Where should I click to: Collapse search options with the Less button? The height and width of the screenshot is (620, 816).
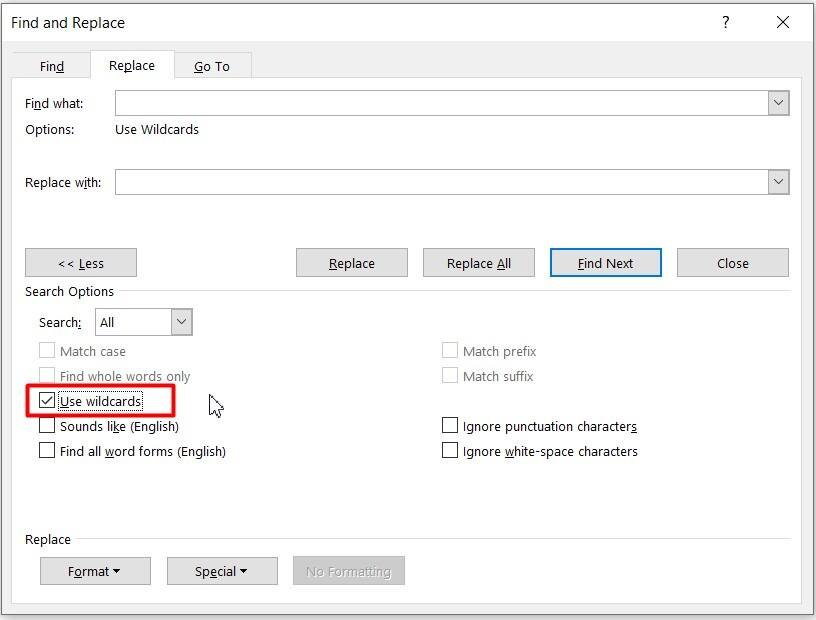81,262
